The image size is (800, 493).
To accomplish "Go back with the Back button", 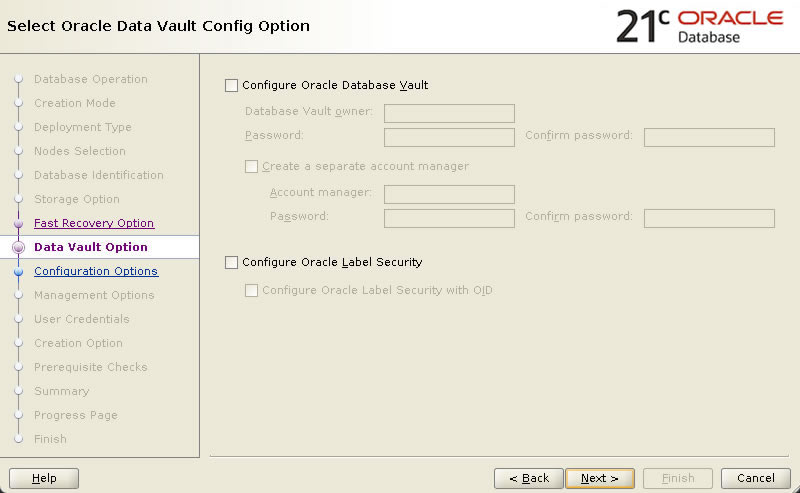I will pyautogui.click(x=529, y=478).
